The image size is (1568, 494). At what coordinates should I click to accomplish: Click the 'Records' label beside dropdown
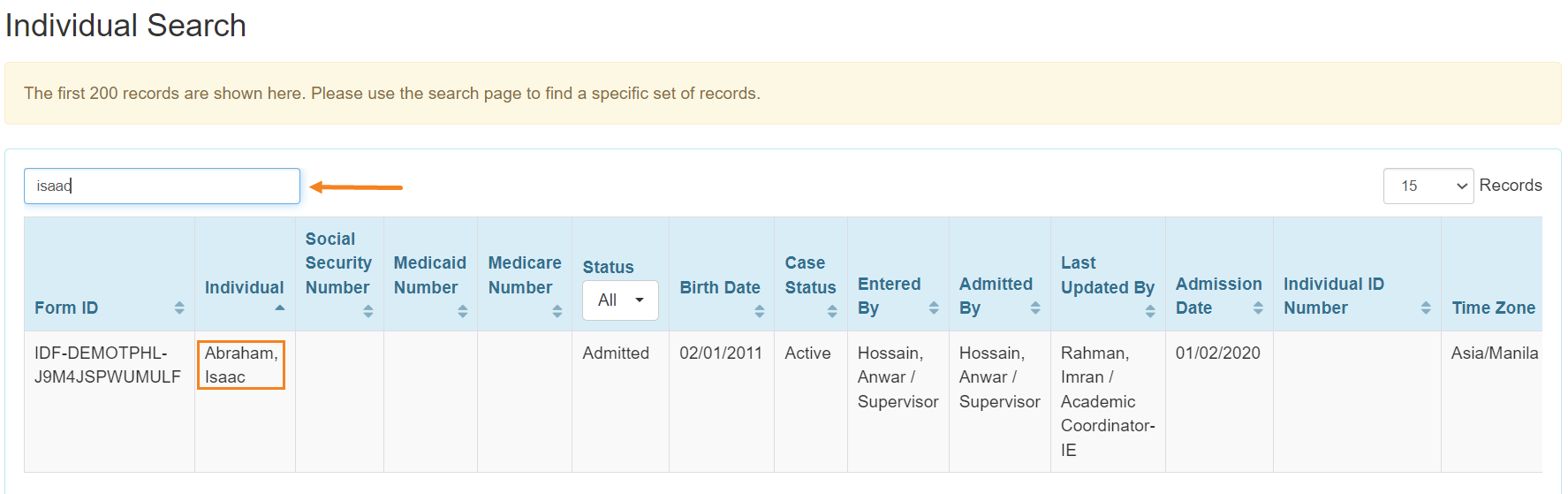pos(1511,186)
